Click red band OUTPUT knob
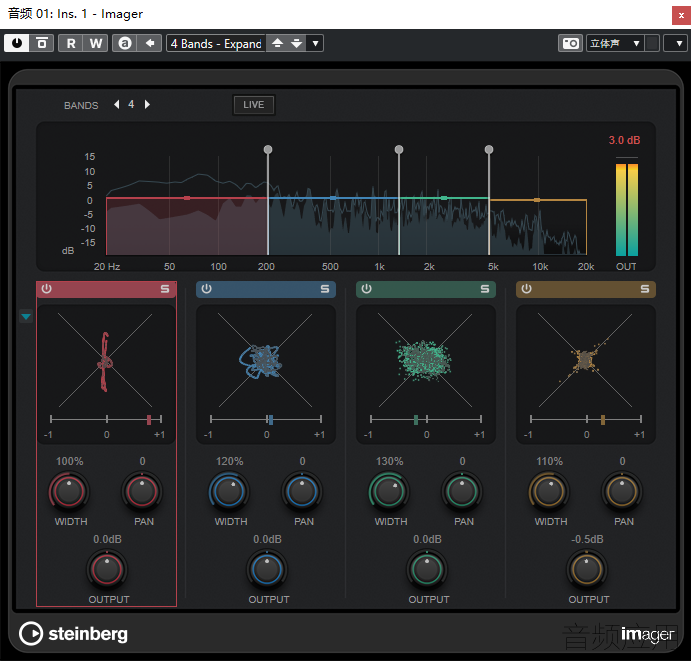 107,569
